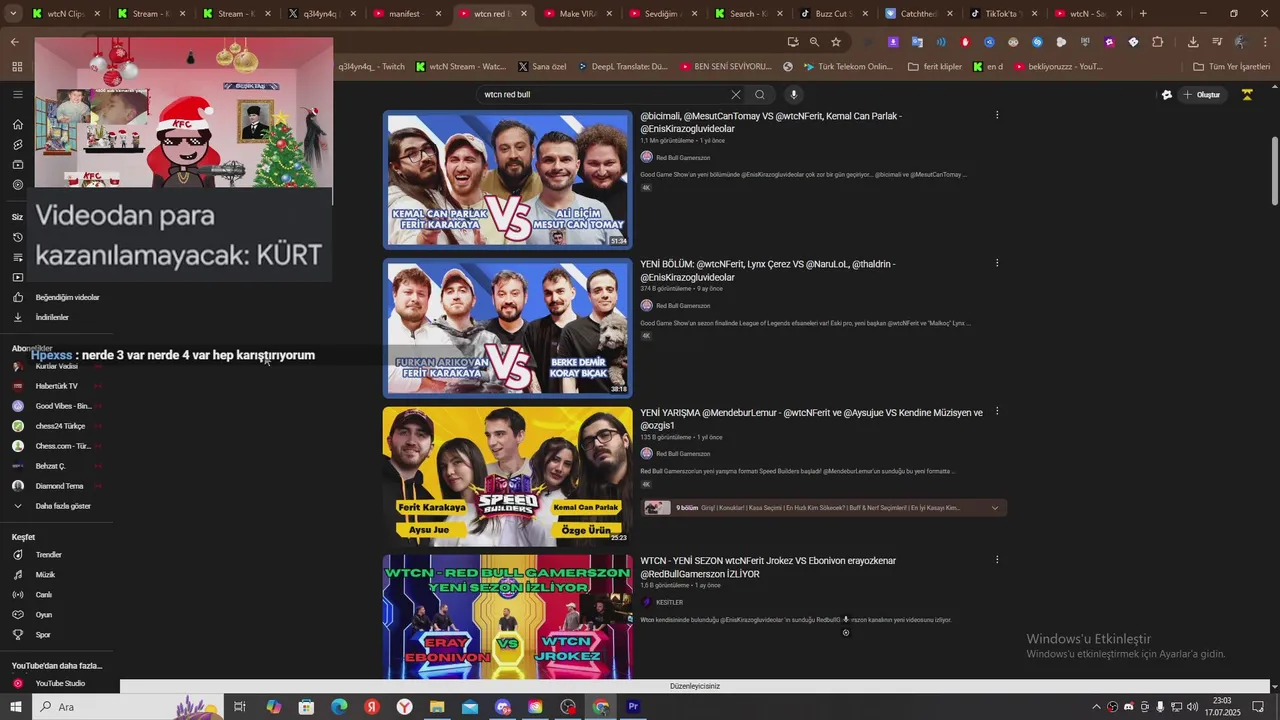Open the YouTube hamburger menu
Screen dimensions: 1280x720
tap(17, 94)
